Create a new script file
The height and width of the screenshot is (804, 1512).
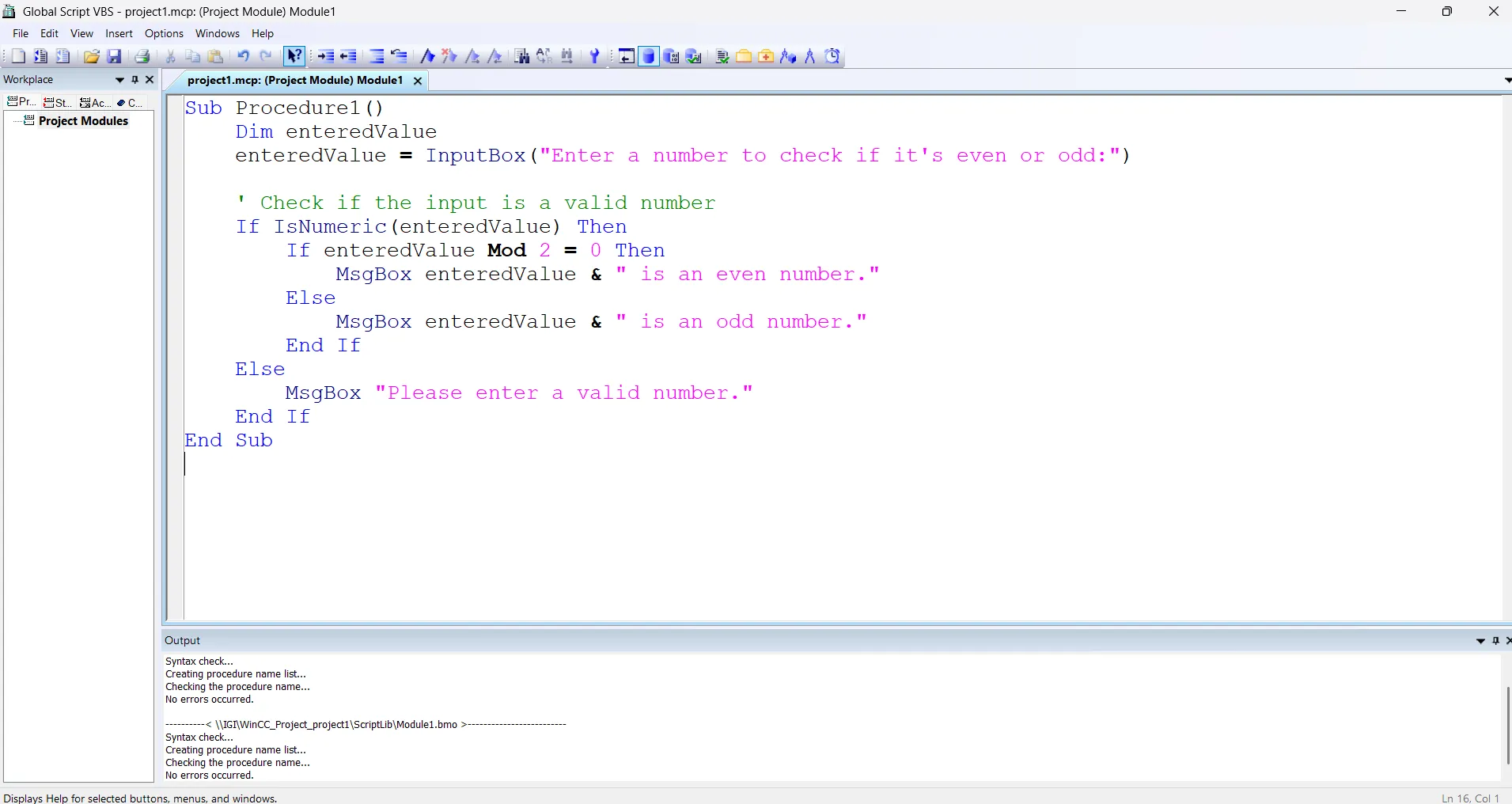[x=17, y=56]
